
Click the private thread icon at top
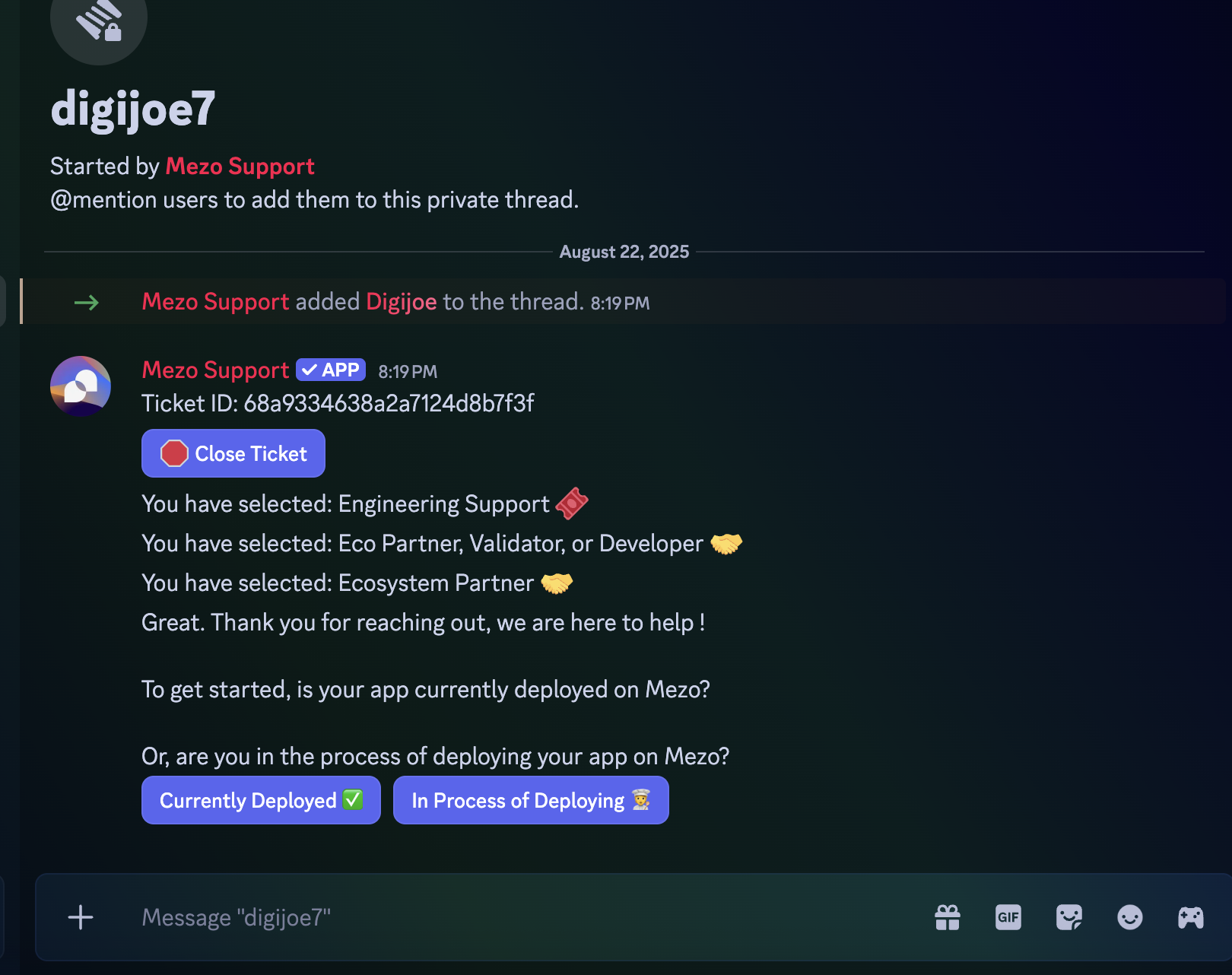(x=99, y=21)
